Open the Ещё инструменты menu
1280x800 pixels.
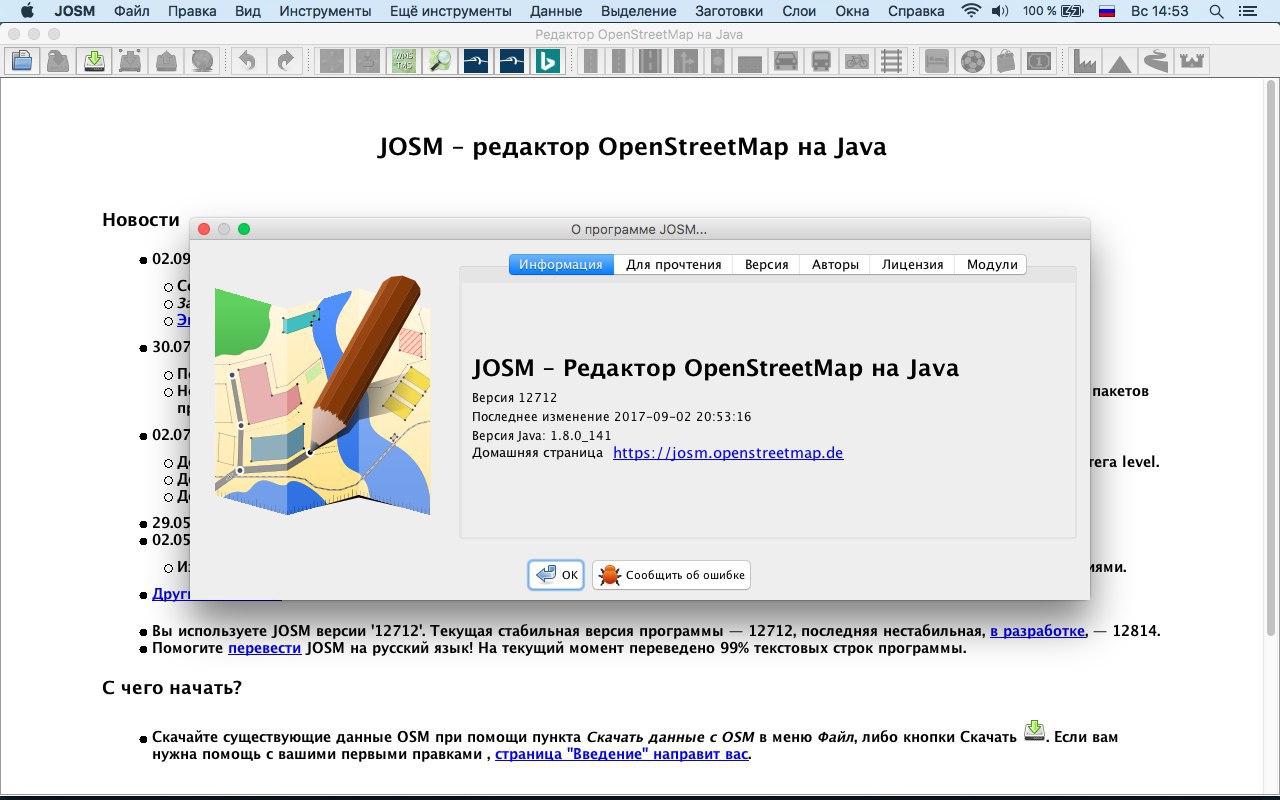(x=450, y=12)
